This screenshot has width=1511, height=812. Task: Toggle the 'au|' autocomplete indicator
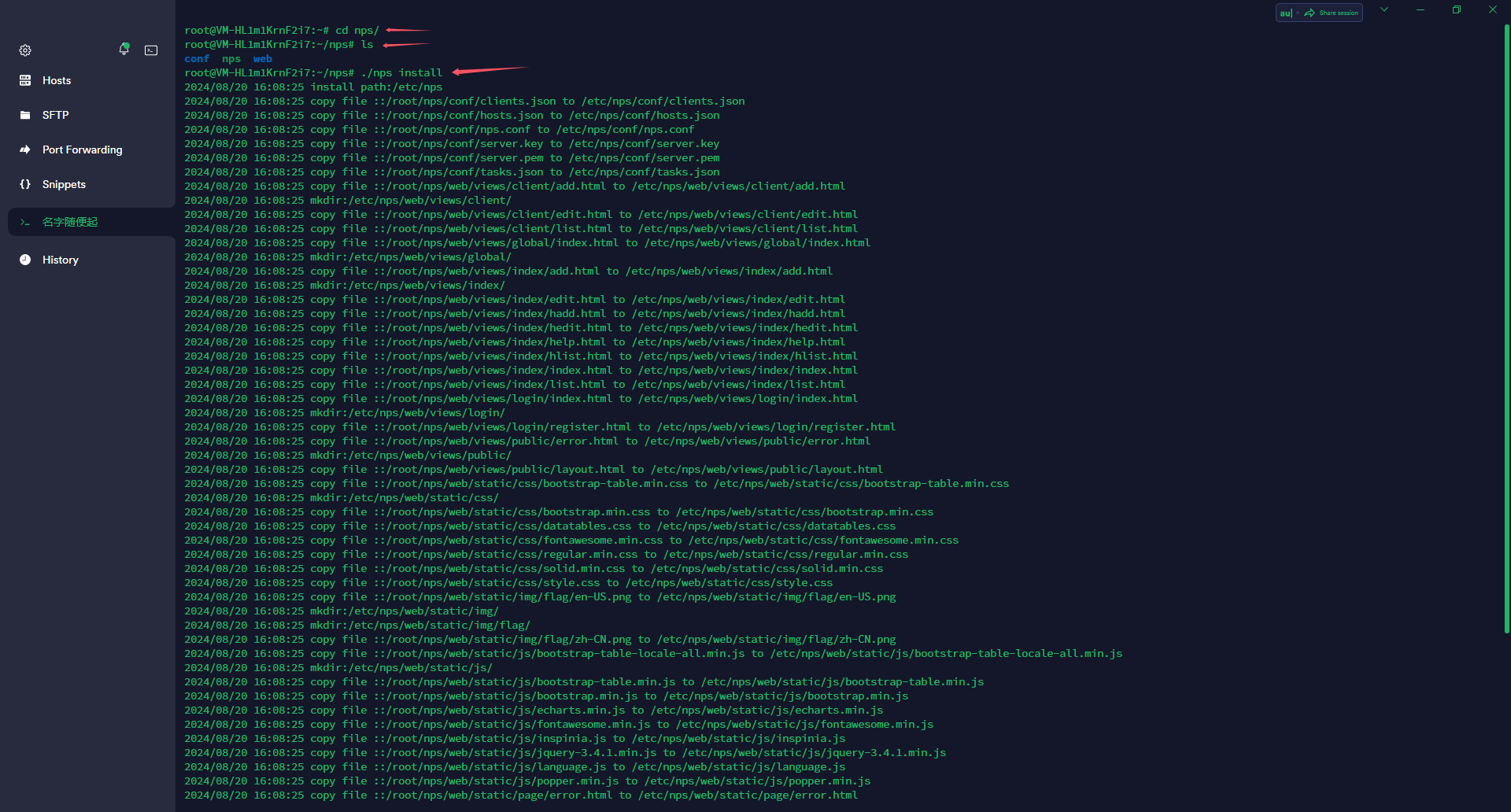(x=1286, y=13)
